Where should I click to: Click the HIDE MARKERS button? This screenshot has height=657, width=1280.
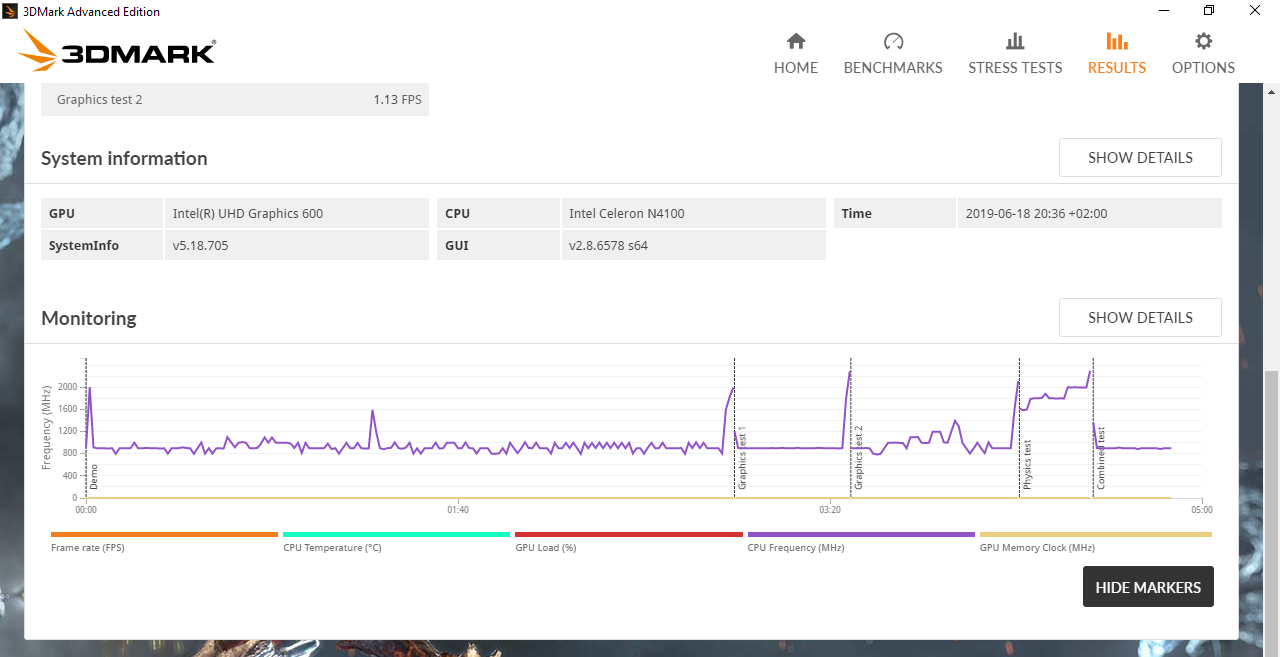point(1148,587)
